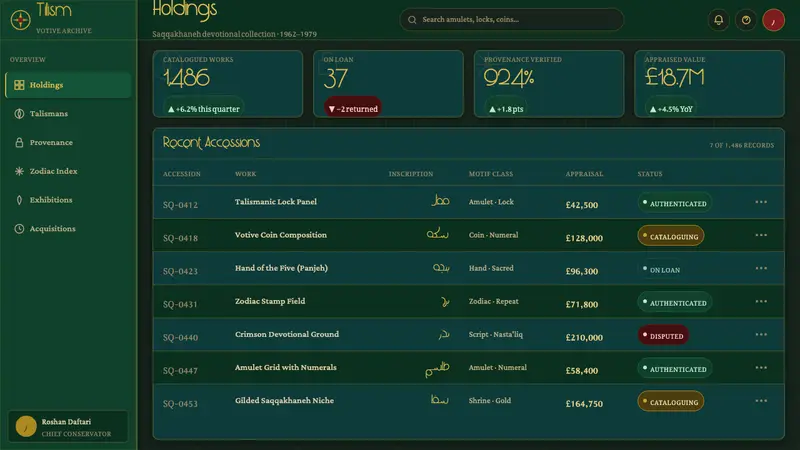Click 'Crimson Devotional Ground' work title

click(287, 334)
